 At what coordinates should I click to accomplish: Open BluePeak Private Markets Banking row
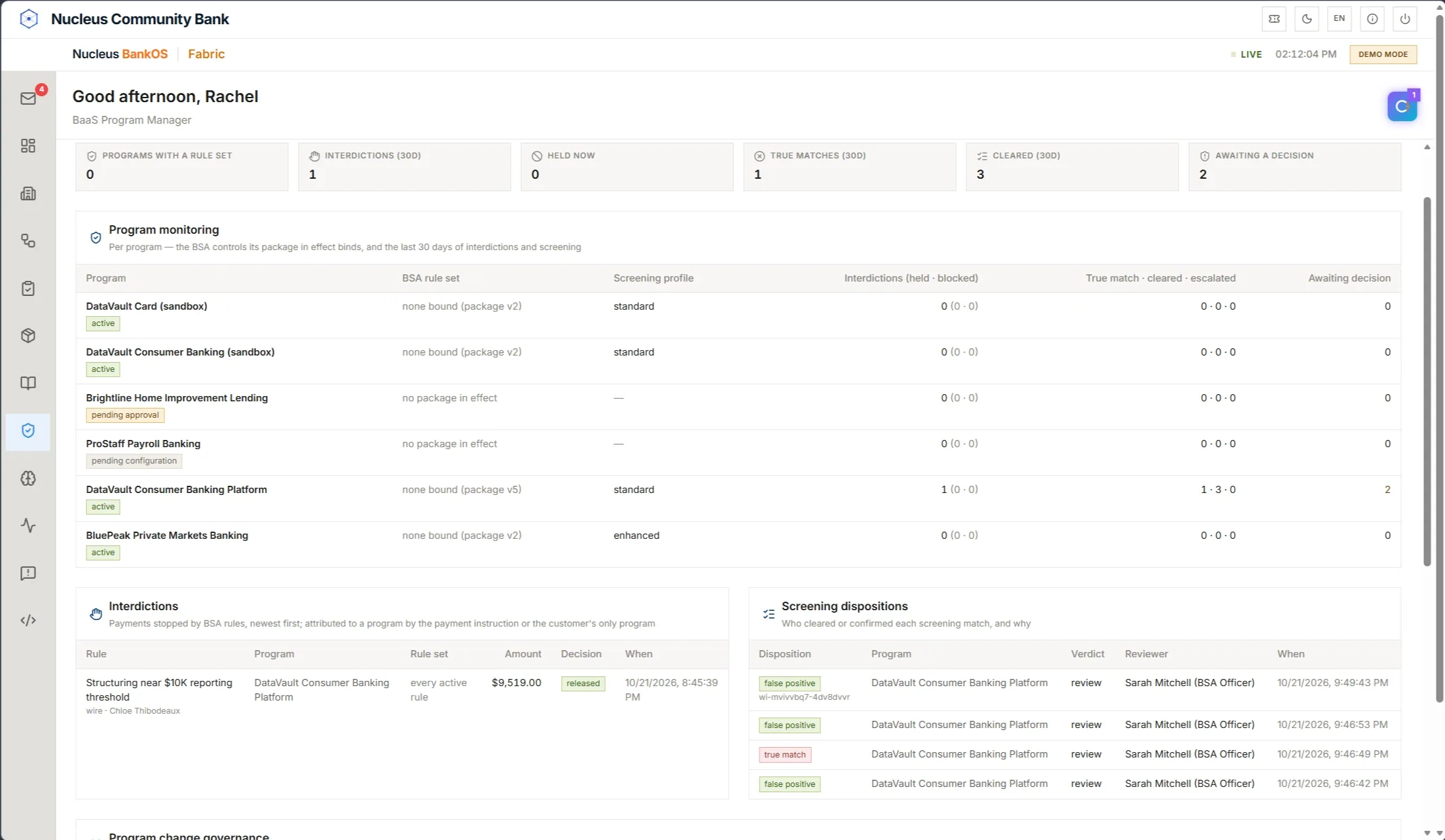point(738,544)
